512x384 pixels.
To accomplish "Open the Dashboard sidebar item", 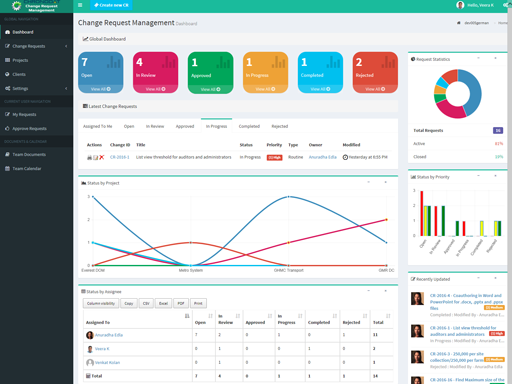I will click(x=36, y=32).
